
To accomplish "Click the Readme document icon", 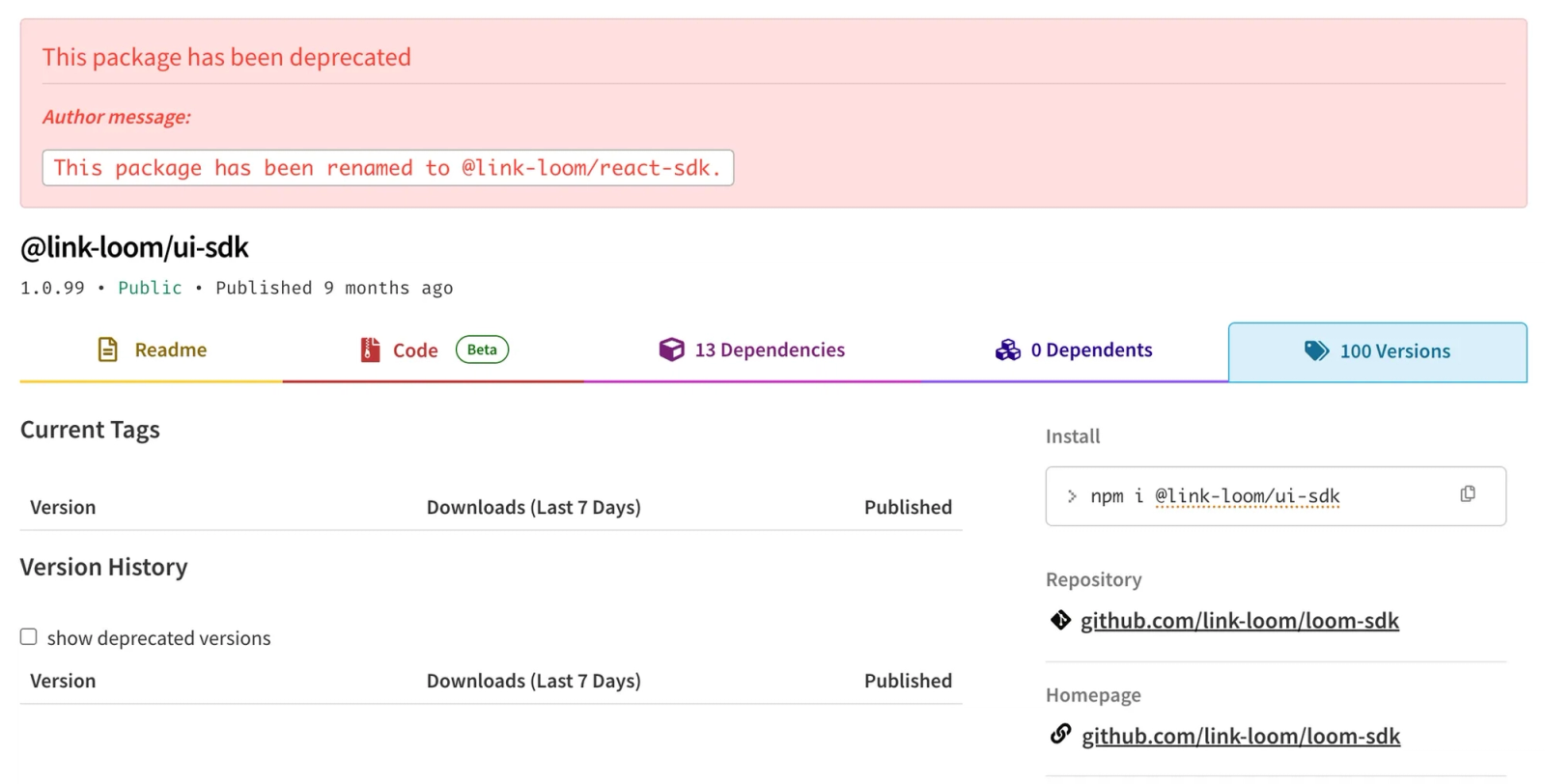I will click(x=108, y=350).
